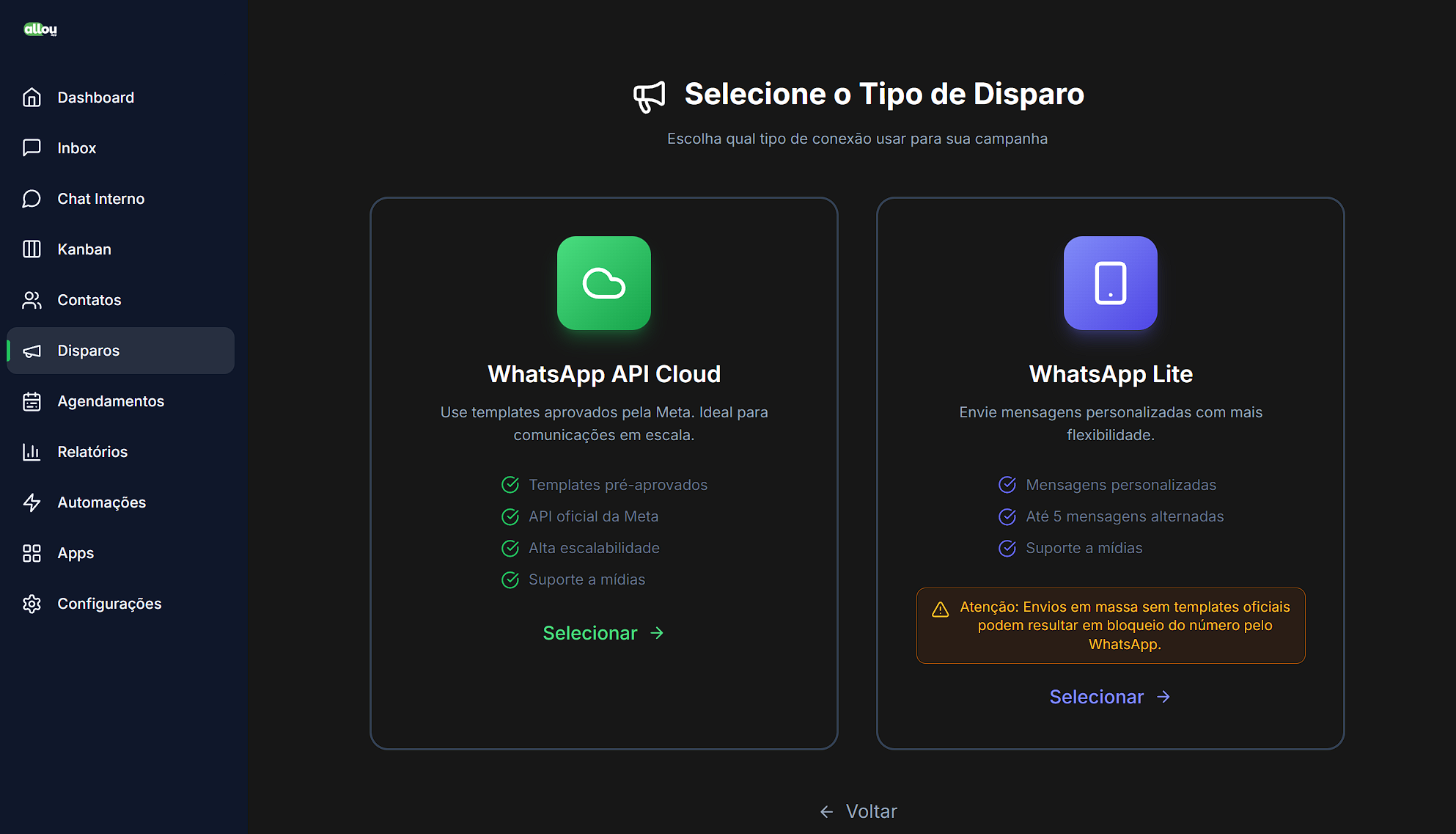The width and height of the screenshot is (1456, 834).
Task: Click the green check beside 'Suporte a mídias' in Cloud card
Action: click(x=510, y=579)
